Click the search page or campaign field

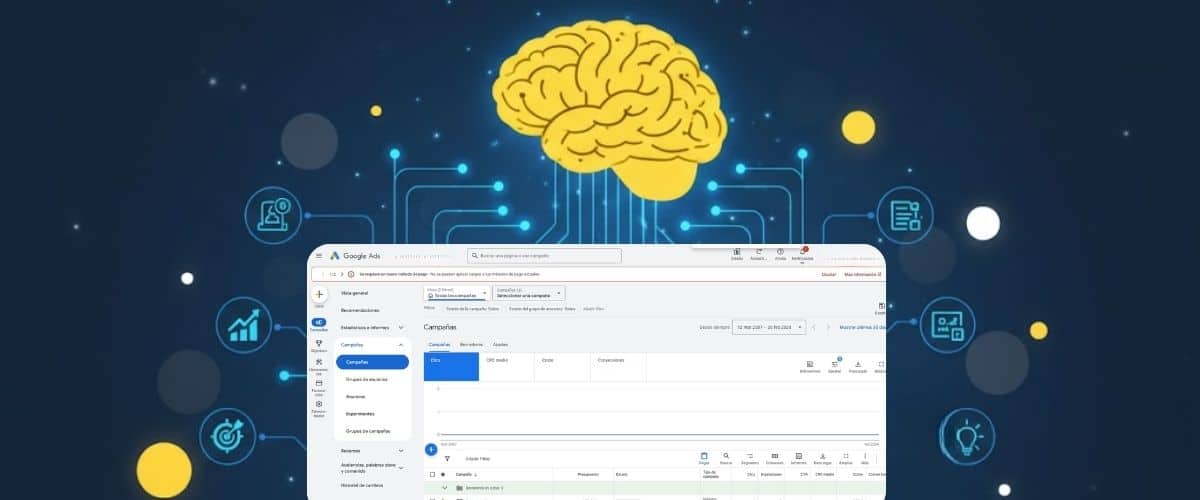(545, 256)
